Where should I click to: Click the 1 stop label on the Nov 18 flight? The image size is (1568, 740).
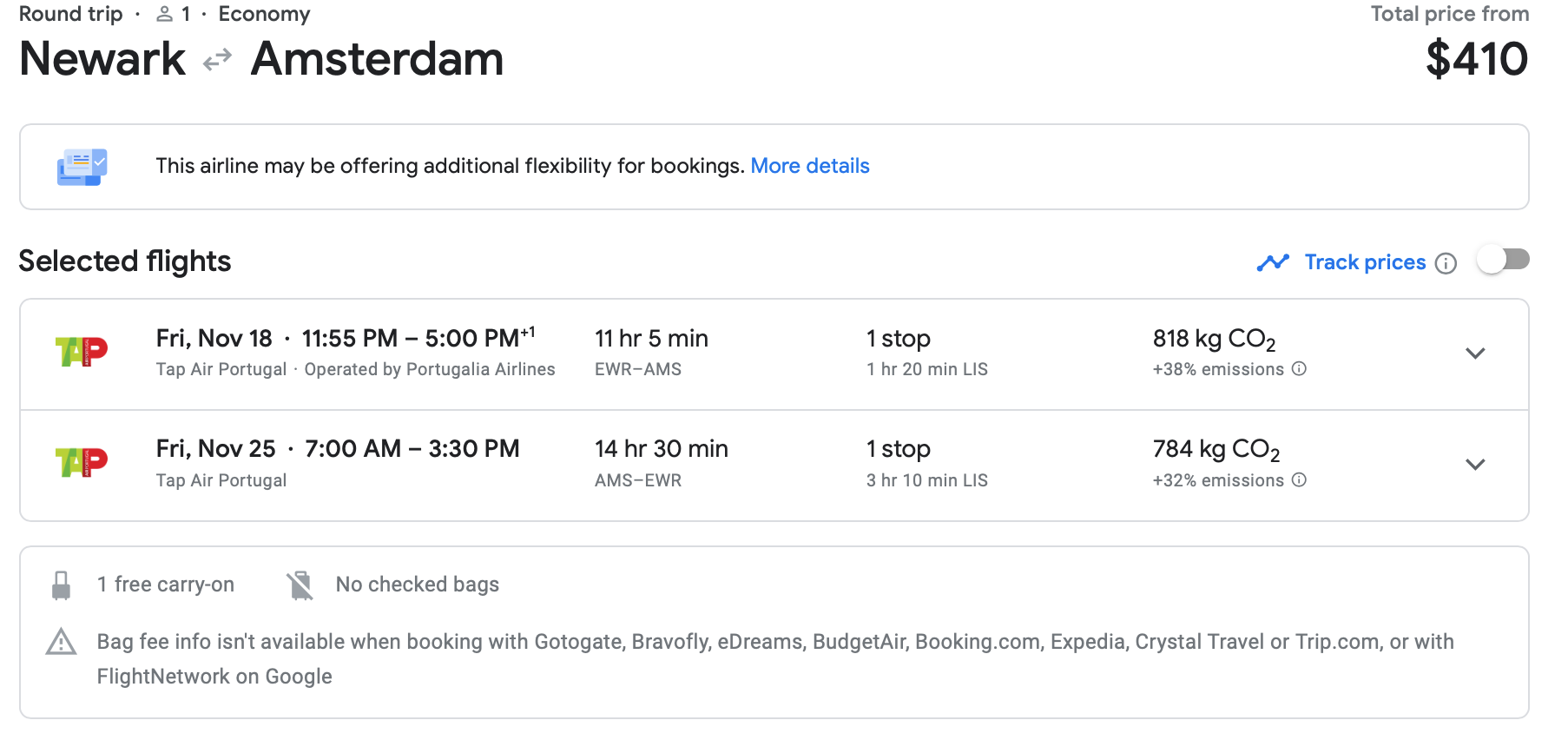click(898, 339)
